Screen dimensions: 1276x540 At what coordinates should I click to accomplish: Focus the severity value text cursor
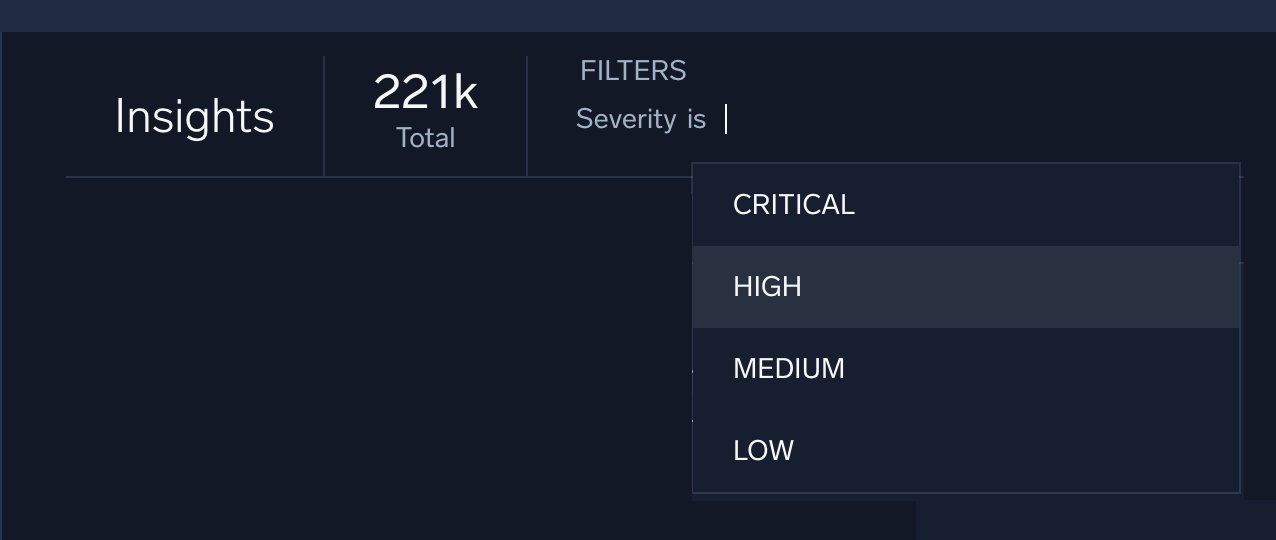(727, 120)
